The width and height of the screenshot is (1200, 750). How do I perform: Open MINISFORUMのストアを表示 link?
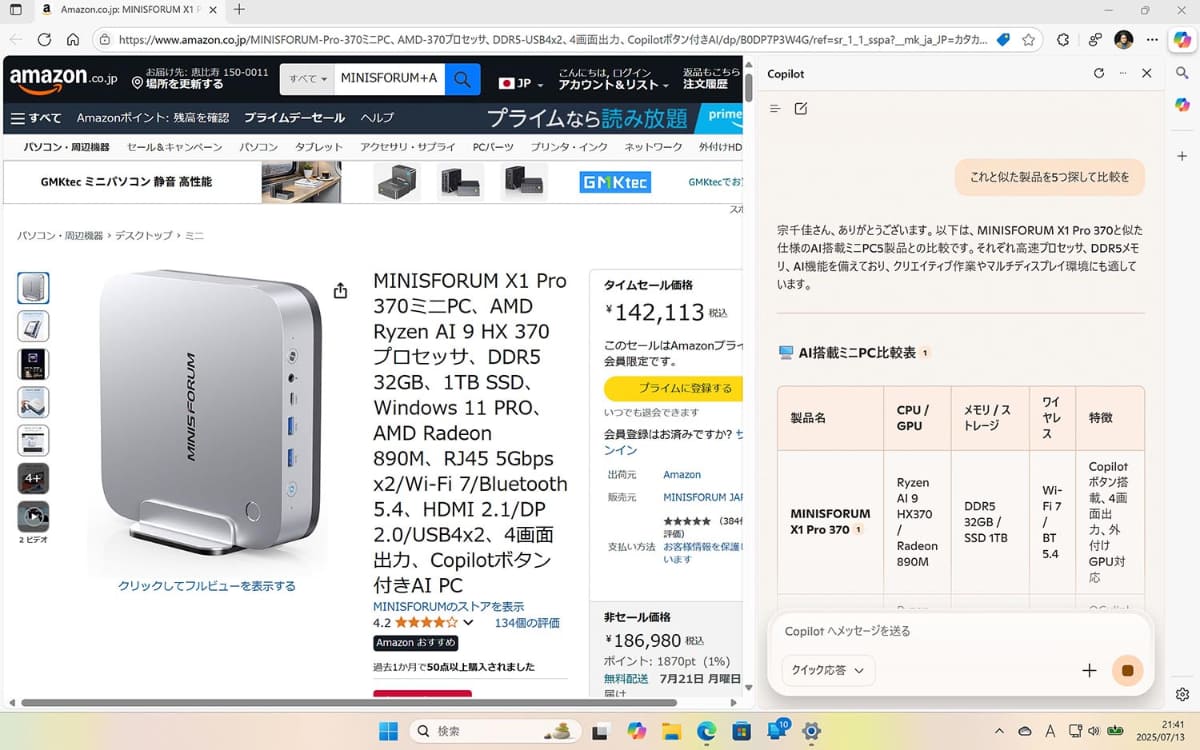click(x=448, y=607)
